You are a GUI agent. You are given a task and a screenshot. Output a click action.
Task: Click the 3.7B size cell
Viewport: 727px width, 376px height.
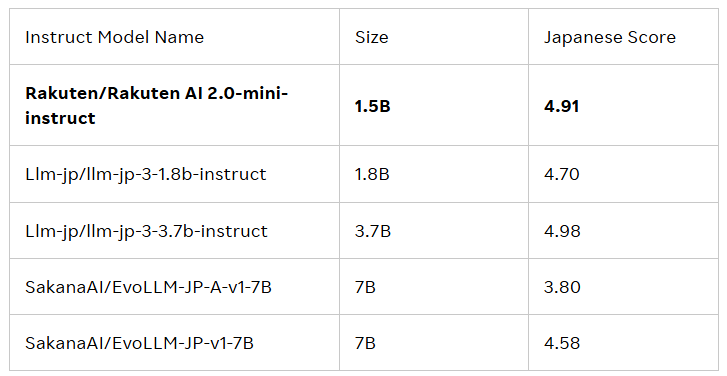tap(373, 231)
